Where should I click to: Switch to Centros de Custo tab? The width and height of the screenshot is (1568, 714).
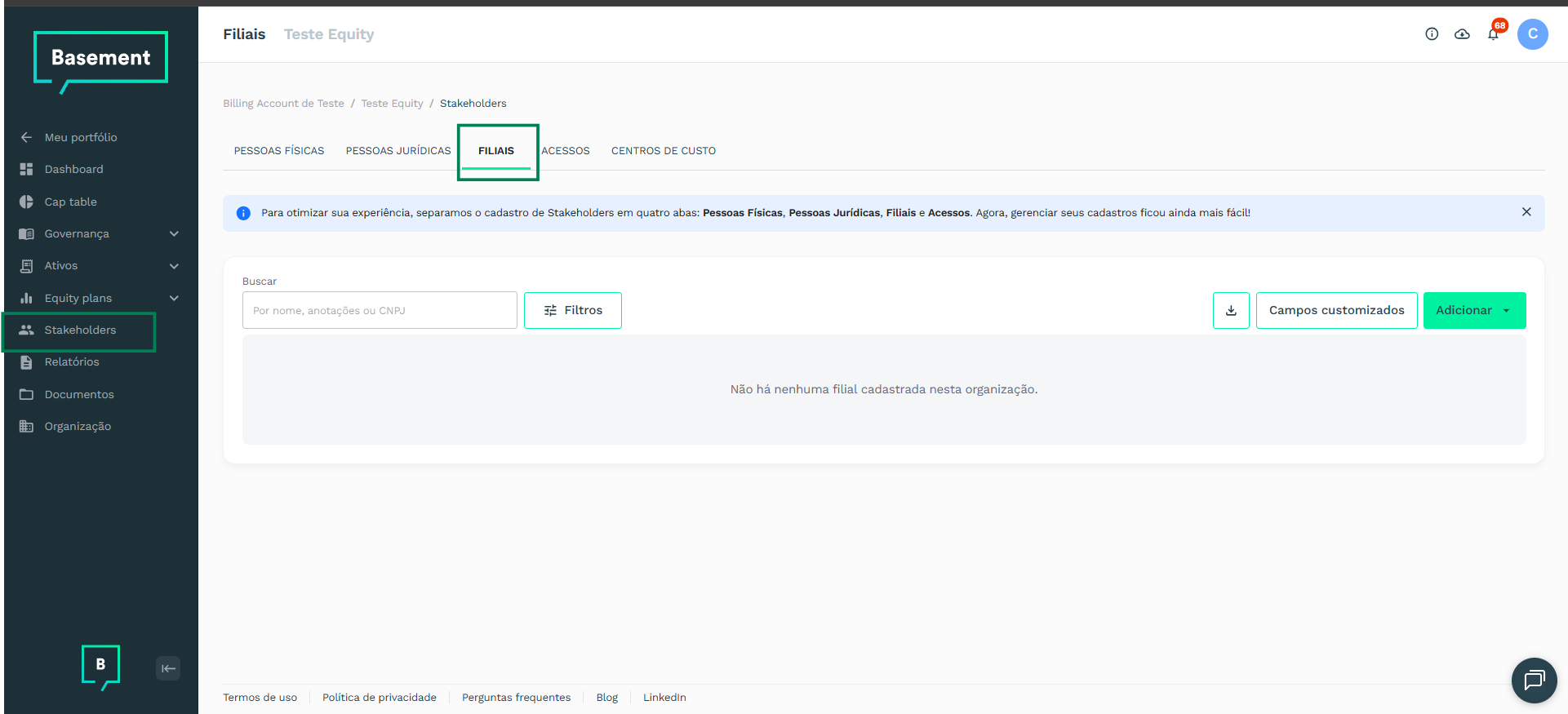click(x=663, y=151)
